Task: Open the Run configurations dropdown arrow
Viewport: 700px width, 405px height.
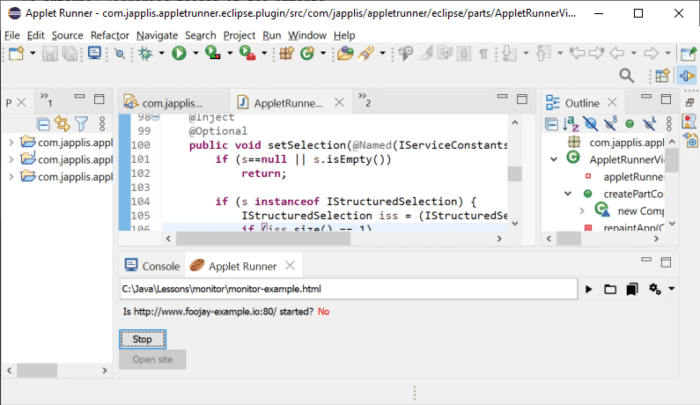Action: click(196, 53)
